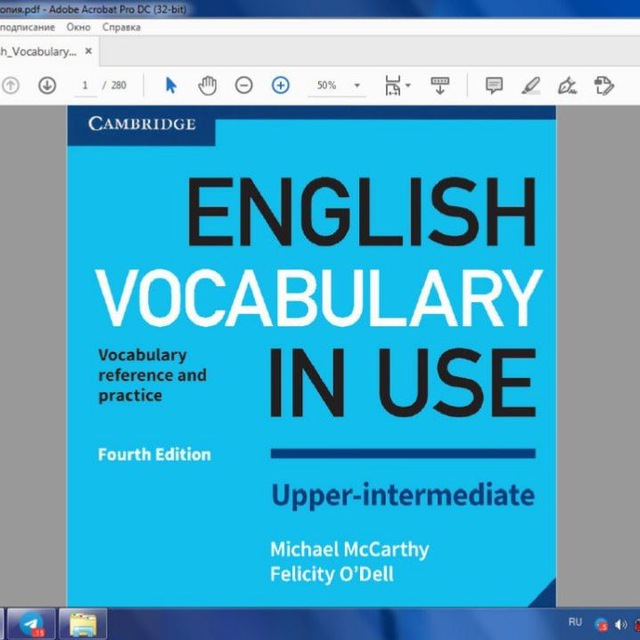Viewport: 640px width, 640px height.
Task: Open File Explorer from the taskbar
Action: coord(83,624)
